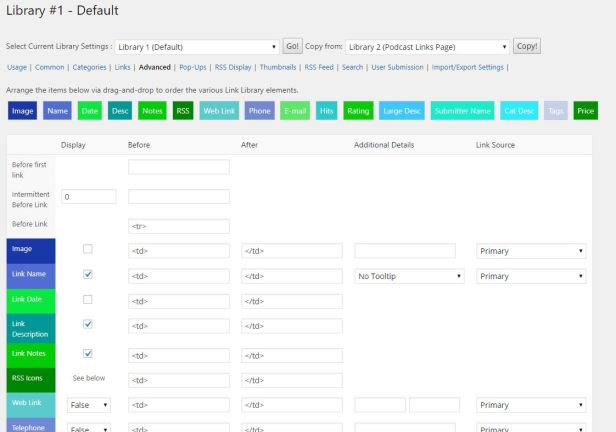The image size is (616, 432).
Task: Click the green Rating tile
Action: [x=358, y=111]
